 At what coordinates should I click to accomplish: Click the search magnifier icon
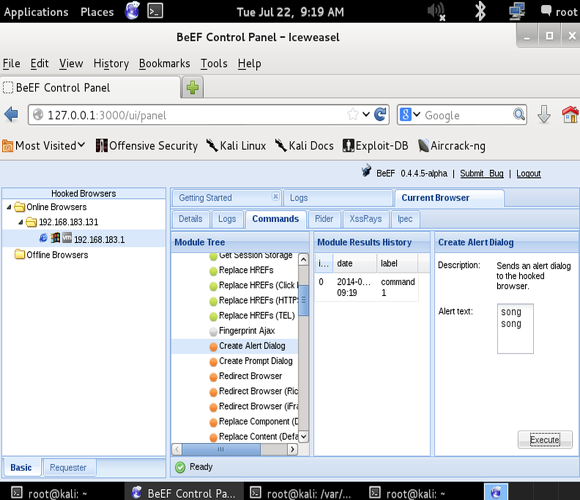[519, 114]
